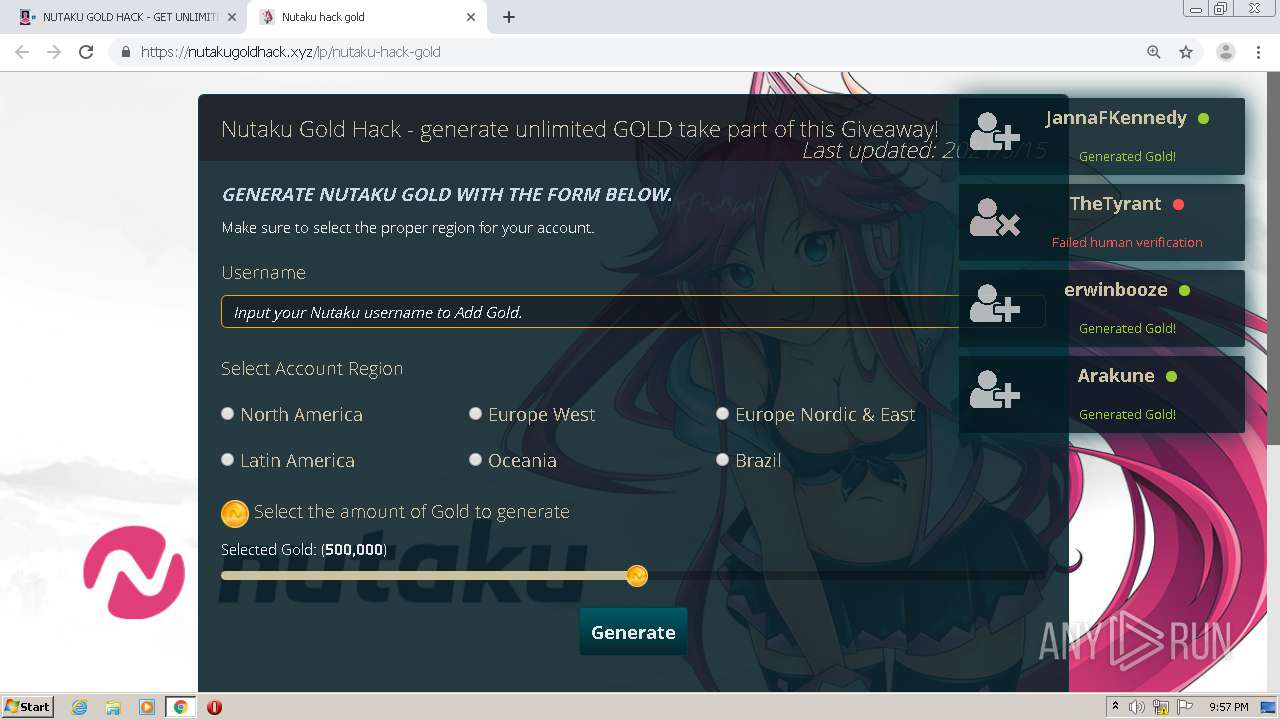This screenshot has height=720, width=1280.
Task: Open the Chrome three-dot menu
Action: coord(1259,52)
